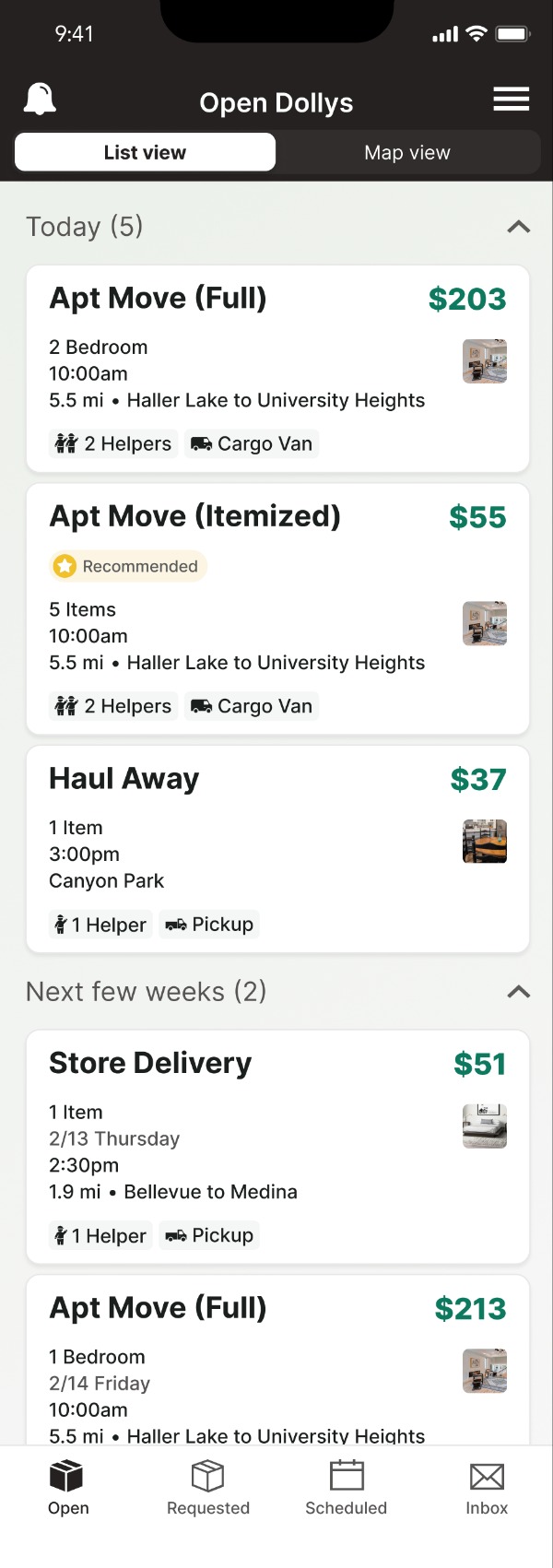This screenshot has height=1568, width=553.
Task: Collapse the Next few weeks section
Action: click(519, 992)
